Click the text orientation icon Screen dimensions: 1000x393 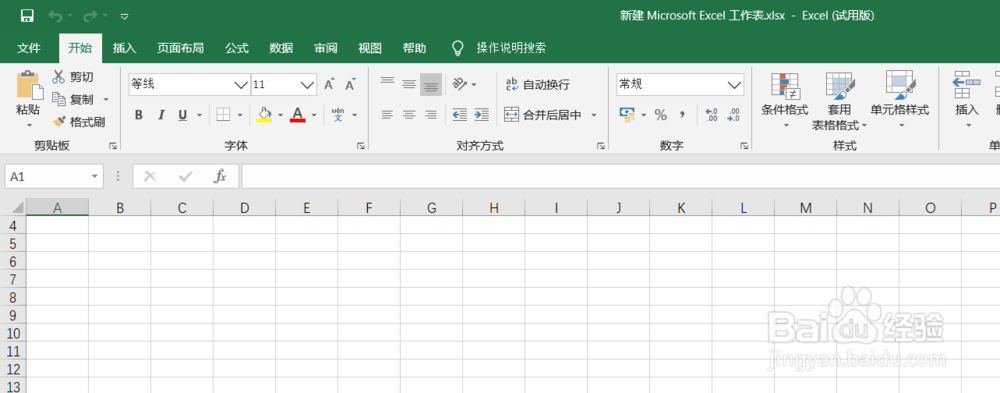(460, 84)
